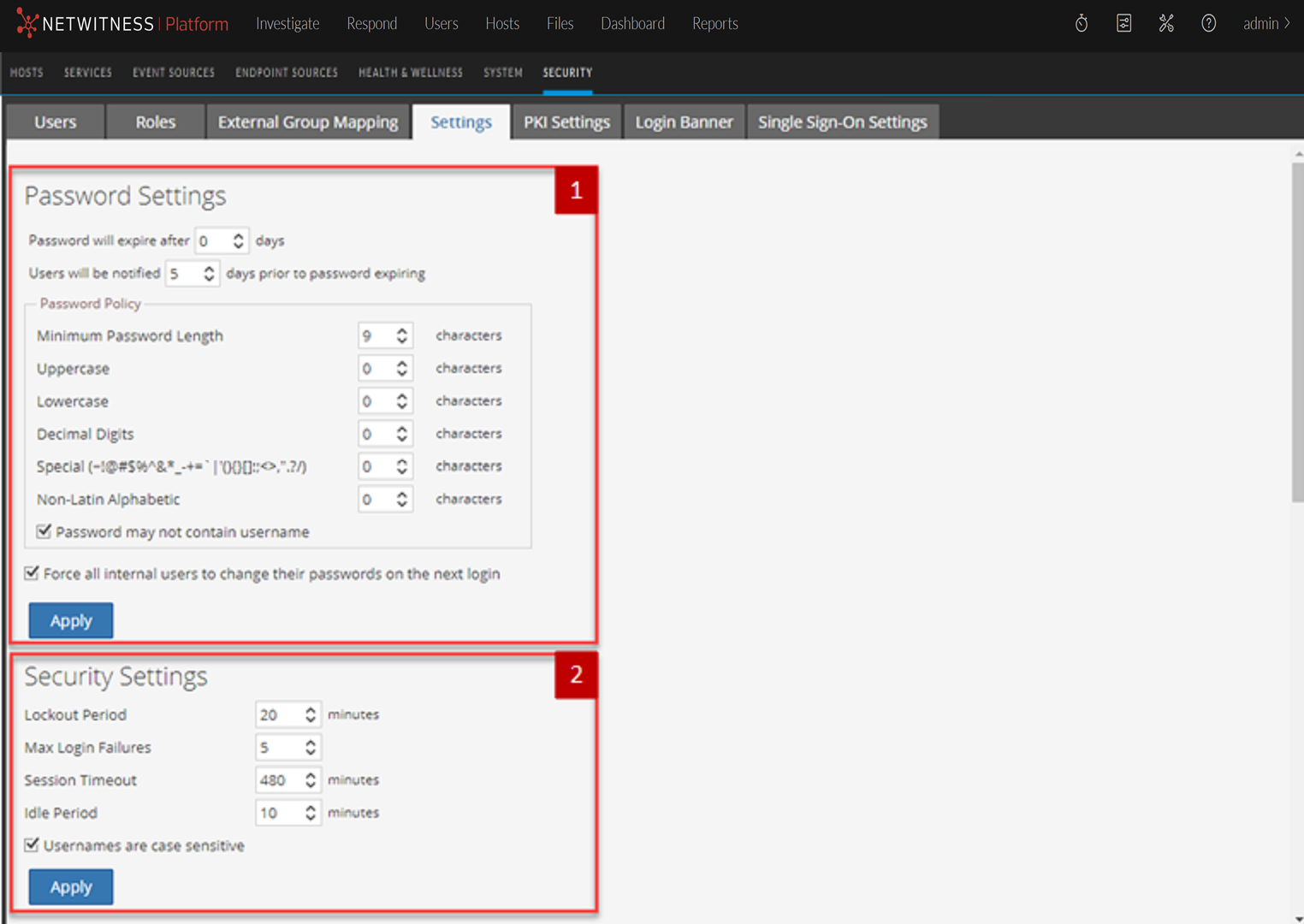Switch to the PKI Settings tab
This screenshot has width=1304, height=924.
pos(566,122)
